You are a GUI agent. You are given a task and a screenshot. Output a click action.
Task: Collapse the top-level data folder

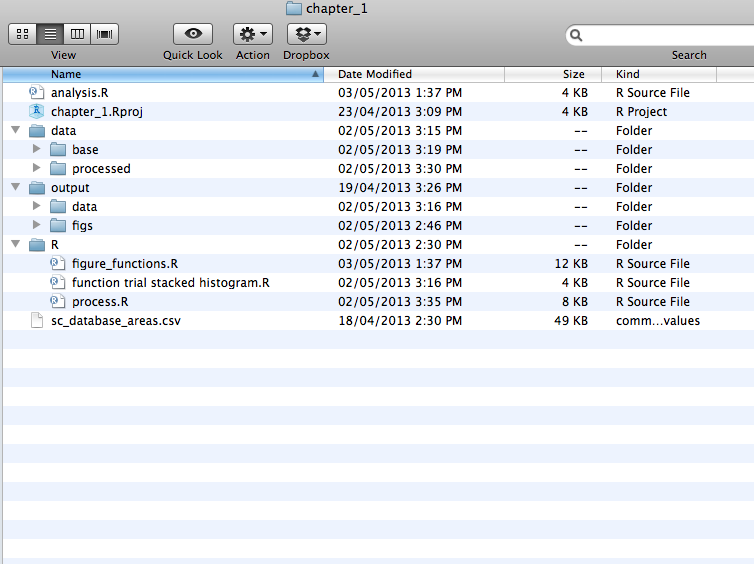[15, 130]
